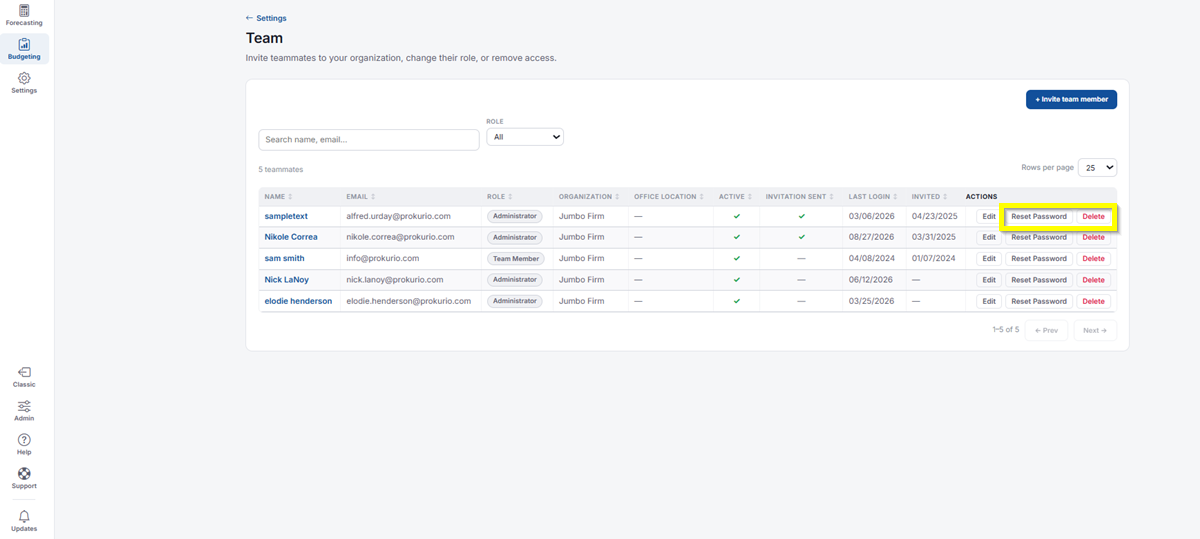Screen dimensions: 1200x539
Task: Select email nick.lanoy@prokurio.com
Action: coord(394,280)
